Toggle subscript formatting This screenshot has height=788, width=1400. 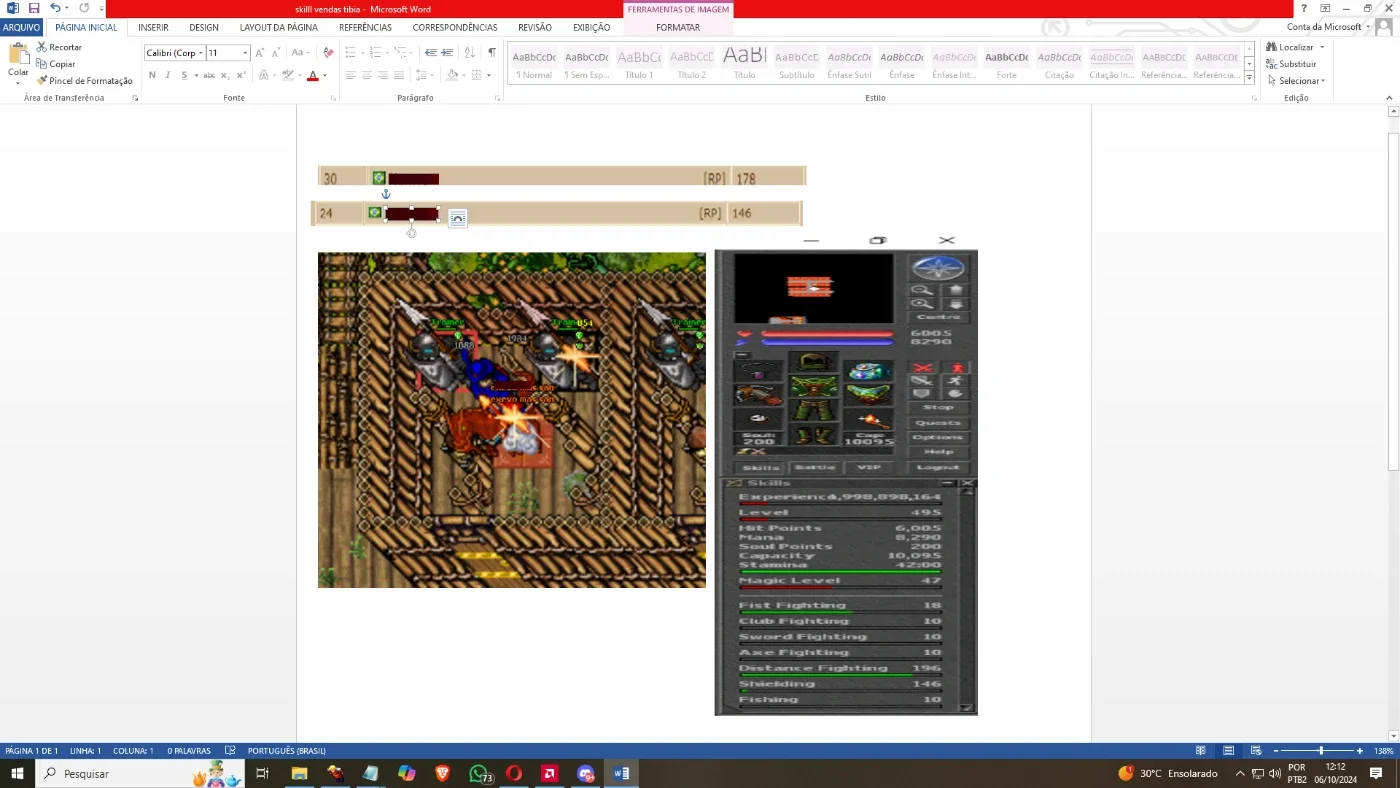225,75
